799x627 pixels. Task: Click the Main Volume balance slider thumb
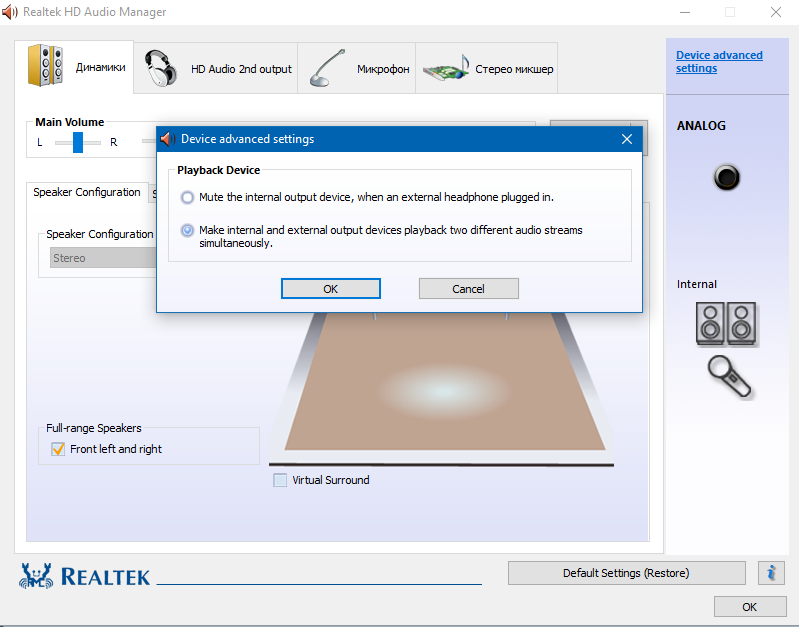click(x=78, y=142)
